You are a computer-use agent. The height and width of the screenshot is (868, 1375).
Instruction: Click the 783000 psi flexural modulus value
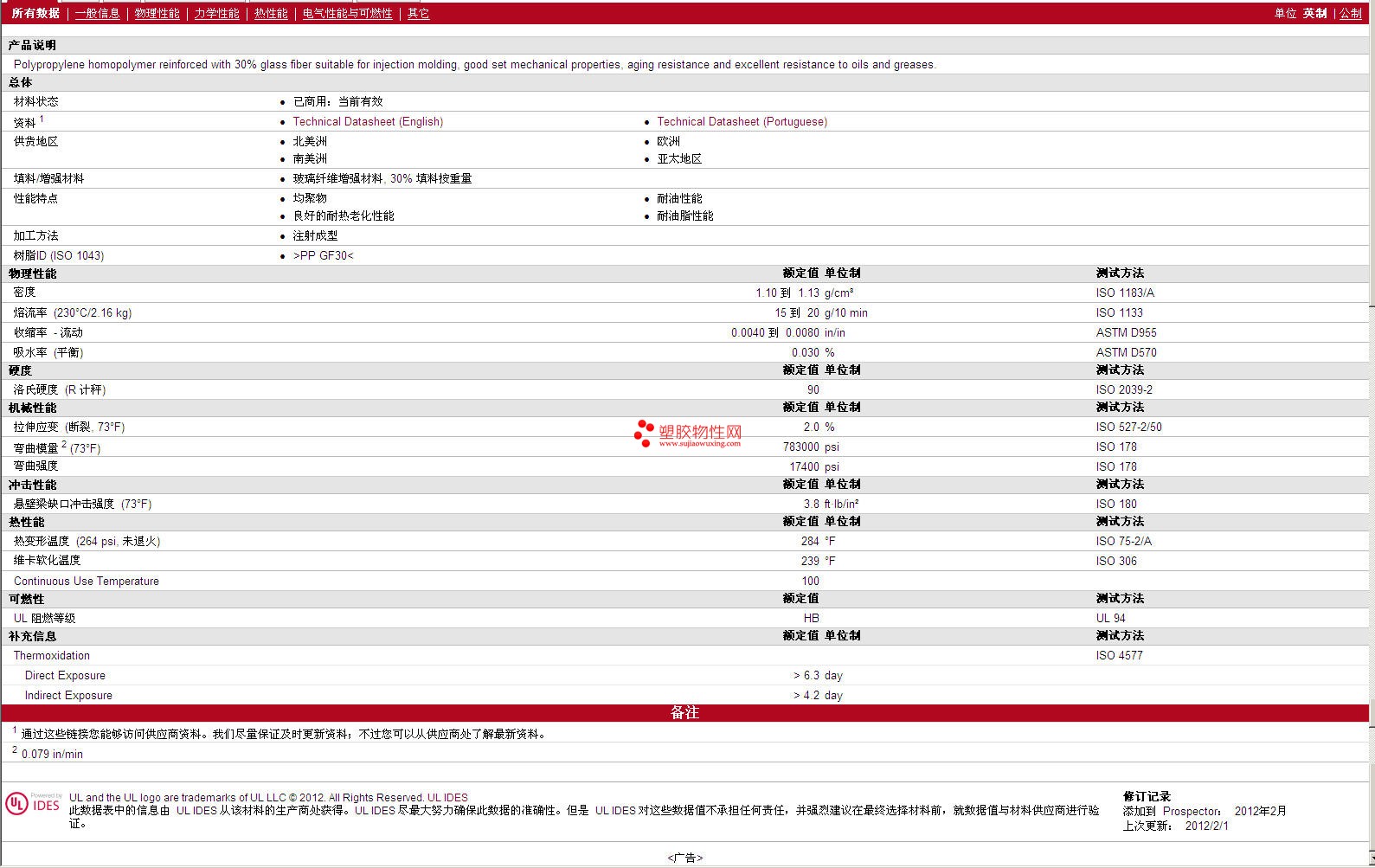click(x=810, y=447)
